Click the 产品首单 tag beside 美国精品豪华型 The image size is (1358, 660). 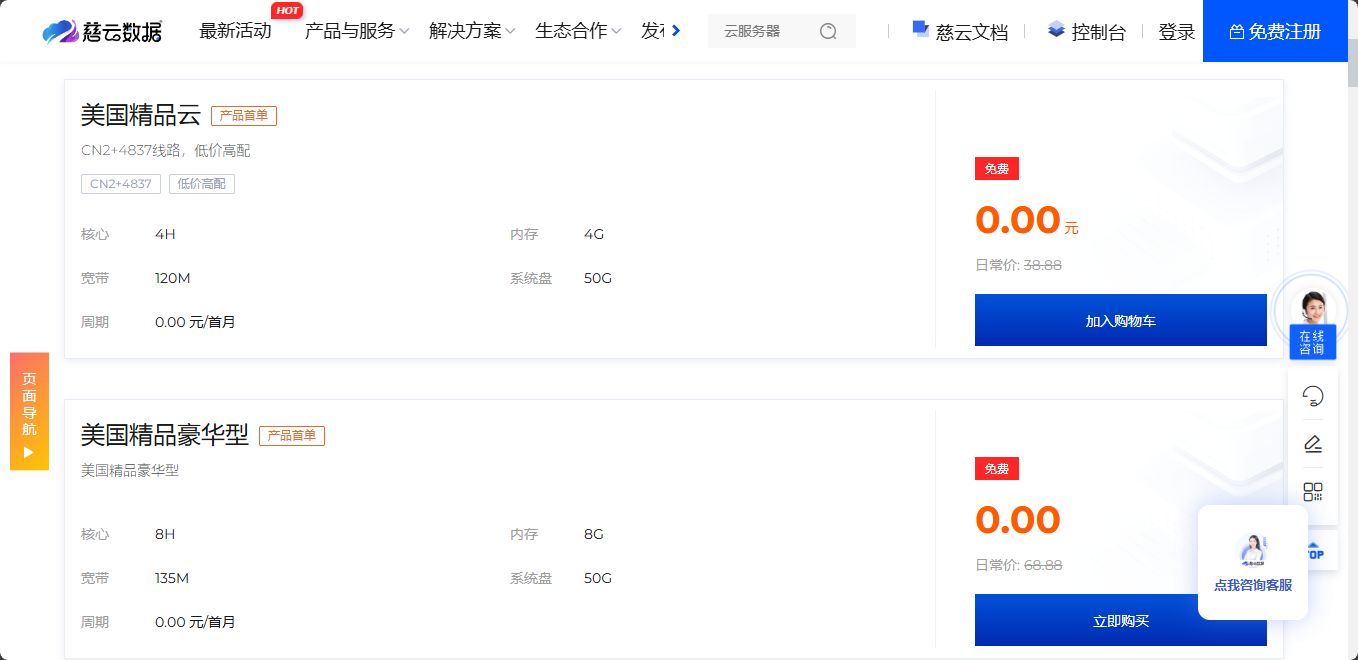pyautogui.click(x=292, y=436)
